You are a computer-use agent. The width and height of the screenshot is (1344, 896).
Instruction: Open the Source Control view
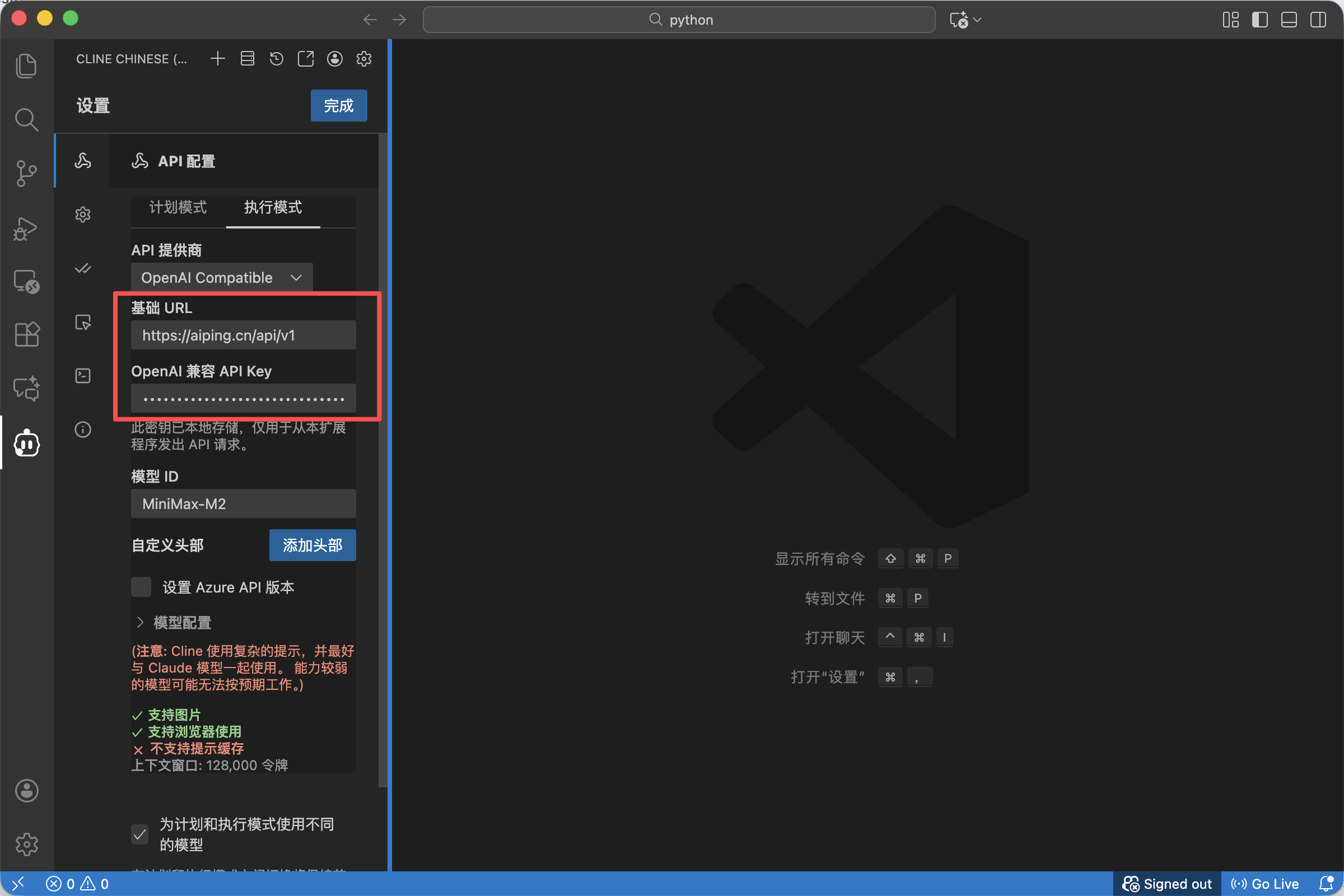point(26,172)
